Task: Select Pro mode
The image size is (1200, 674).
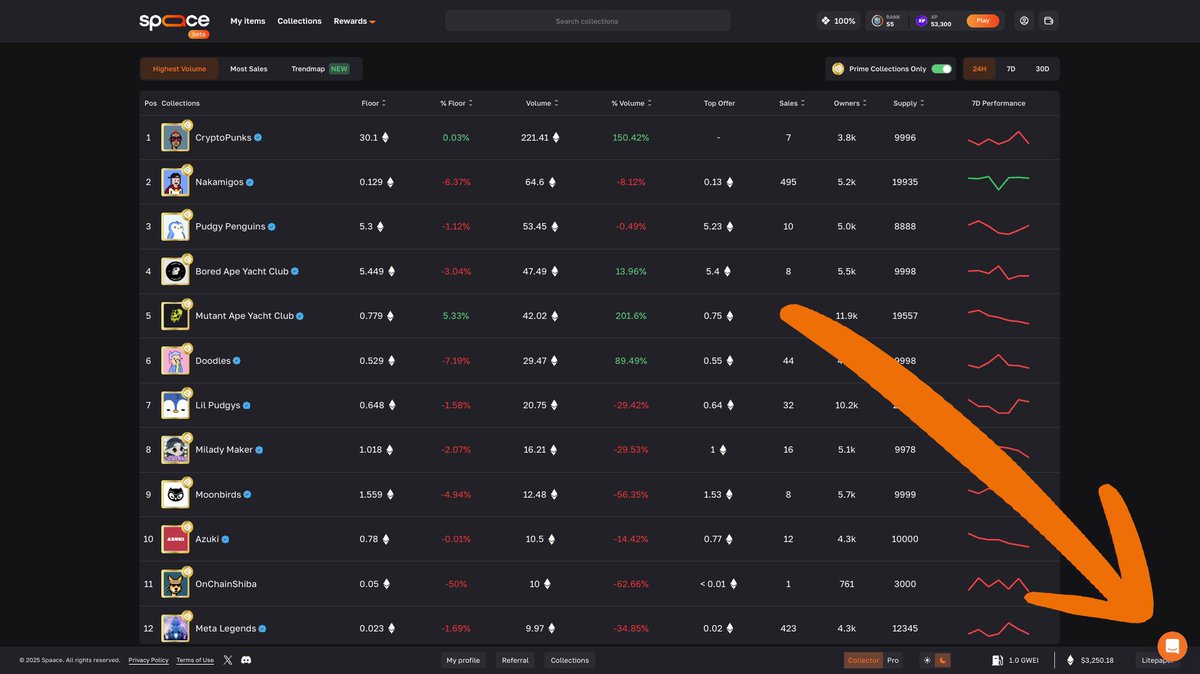Action: click(893, 660)
